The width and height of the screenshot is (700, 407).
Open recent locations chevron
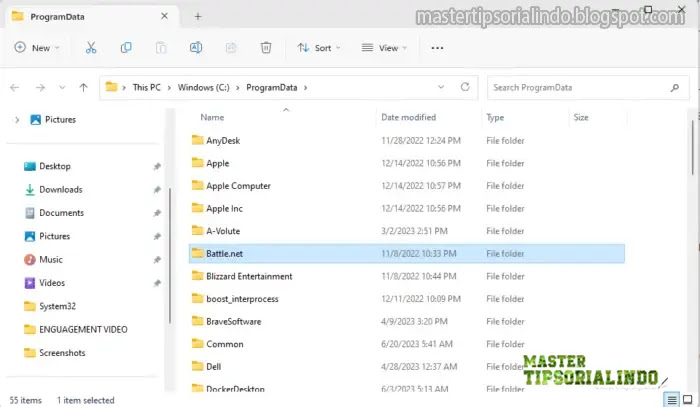pyautogui.click(x=62, y=87)
